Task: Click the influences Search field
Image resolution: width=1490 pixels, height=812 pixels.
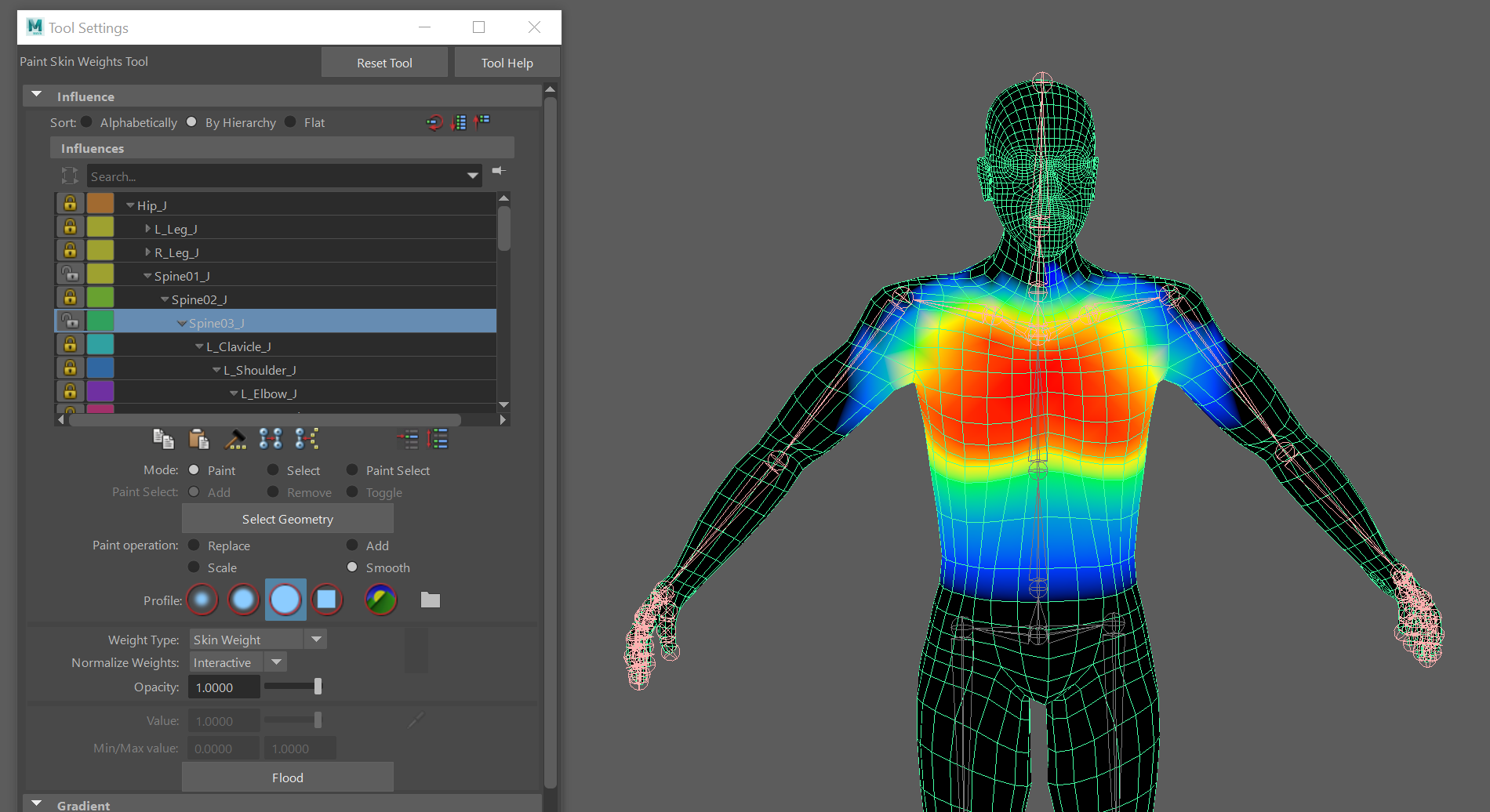Action: [274, 176]
